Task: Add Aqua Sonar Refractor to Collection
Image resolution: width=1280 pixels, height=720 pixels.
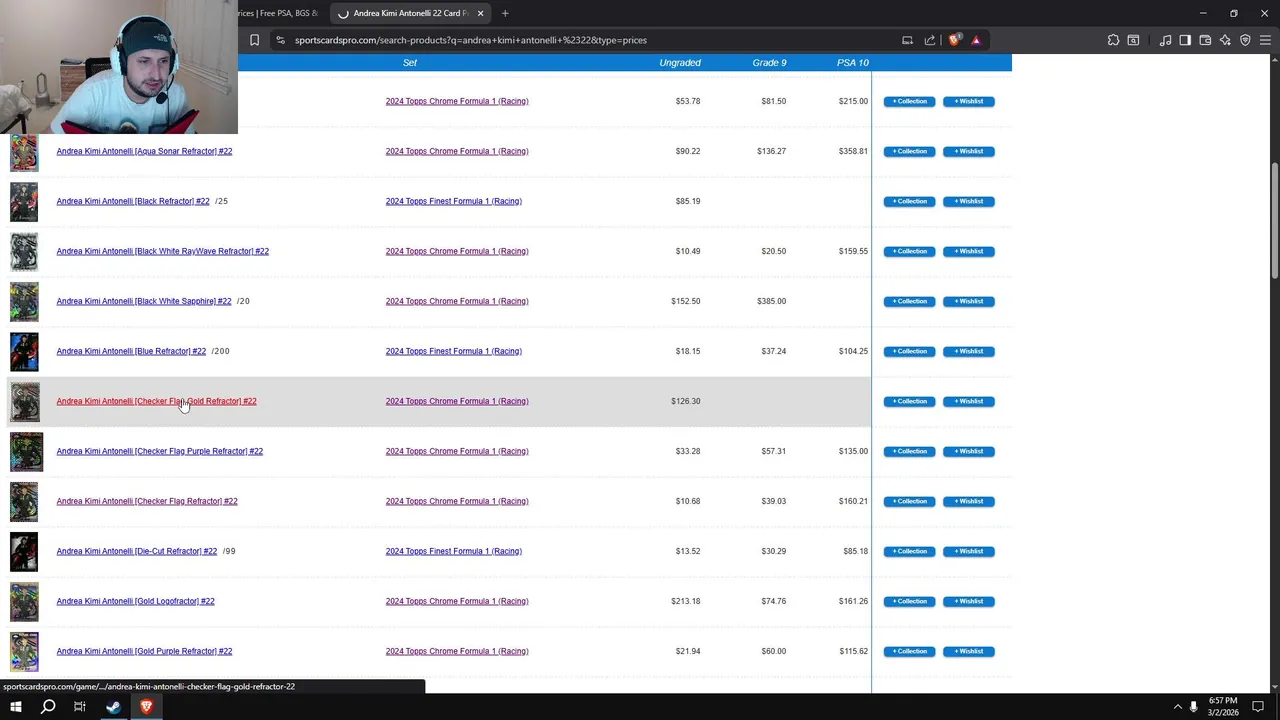Action: (x=909, y=151)
